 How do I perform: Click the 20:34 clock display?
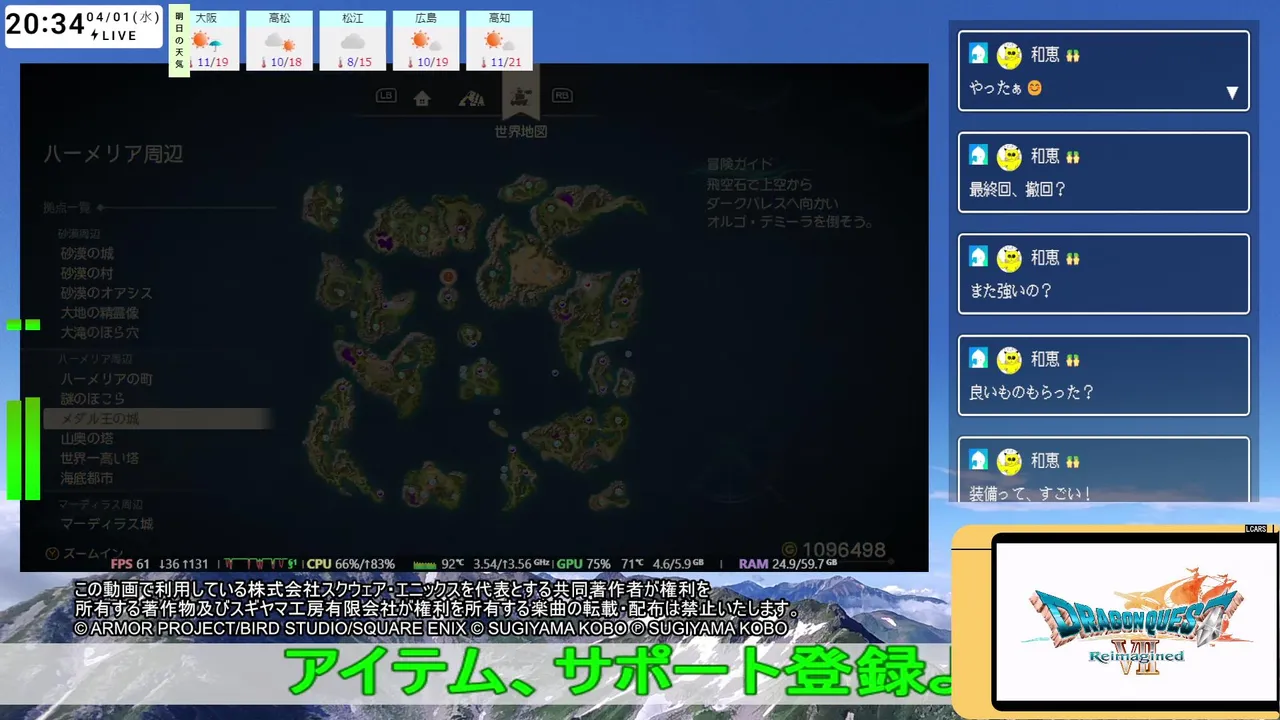point(45,24)
